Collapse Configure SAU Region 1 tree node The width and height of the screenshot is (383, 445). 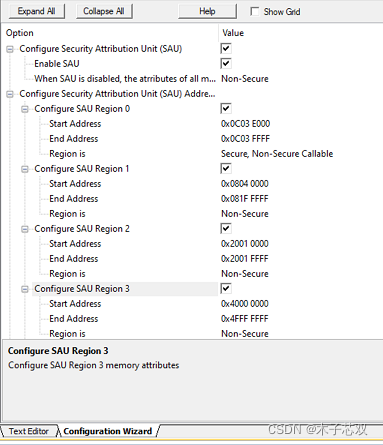click(25, 169)
